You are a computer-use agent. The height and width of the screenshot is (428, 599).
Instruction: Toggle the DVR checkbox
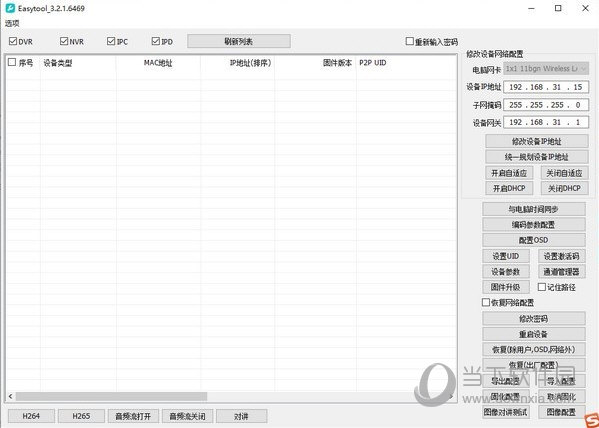[13, 41]
